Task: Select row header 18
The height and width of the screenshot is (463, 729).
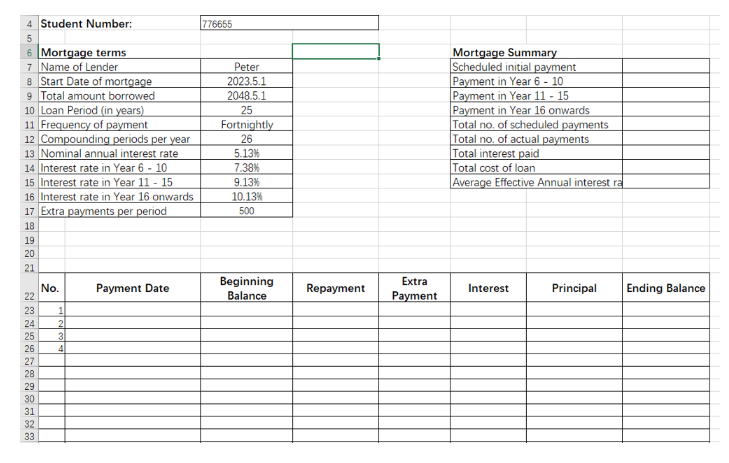Action: (29, 226)
